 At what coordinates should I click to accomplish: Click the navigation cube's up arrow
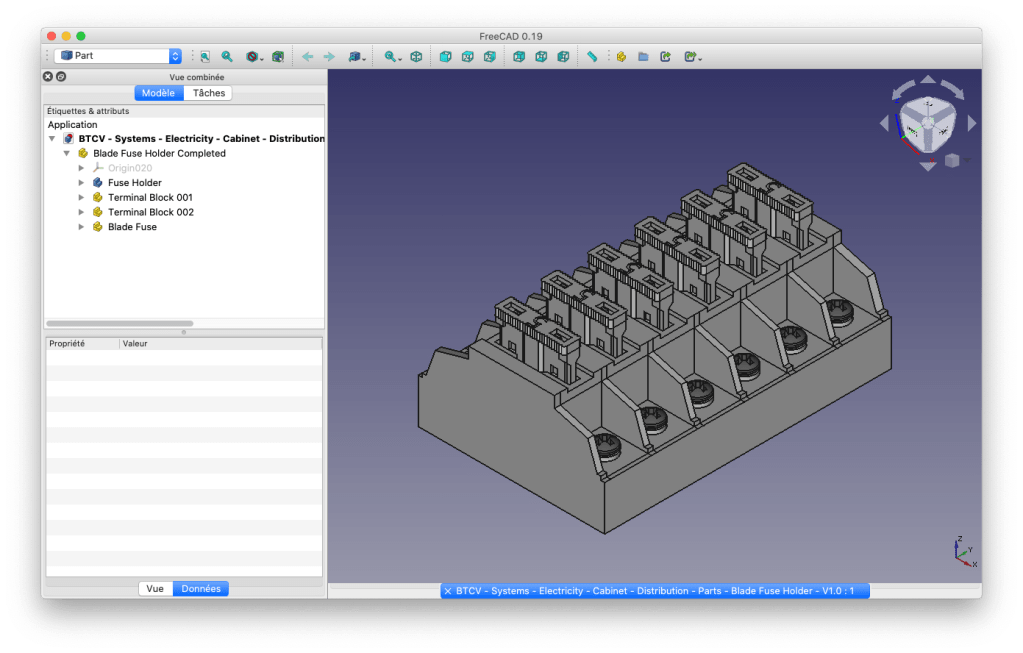[x=927, y=82]
